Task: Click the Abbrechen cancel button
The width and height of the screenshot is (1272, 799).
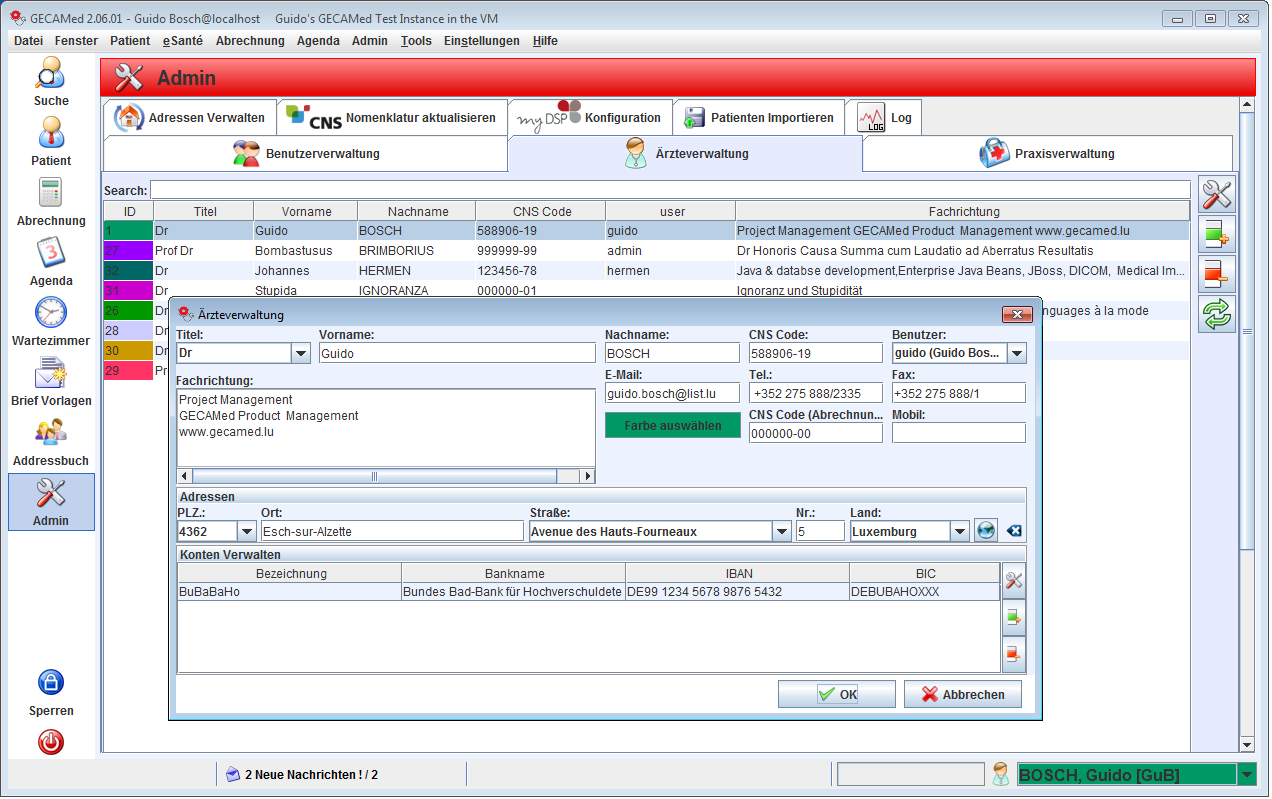Action: click(x=962, y=694)
